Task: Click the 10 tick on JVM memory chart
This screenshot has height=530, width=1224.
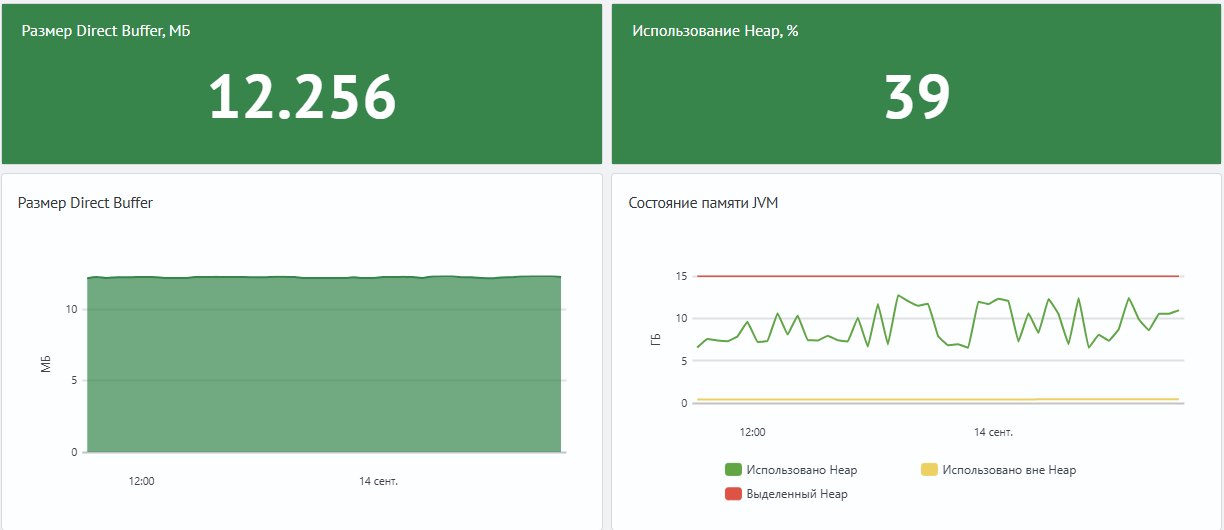Action: (x=680, y=318)
